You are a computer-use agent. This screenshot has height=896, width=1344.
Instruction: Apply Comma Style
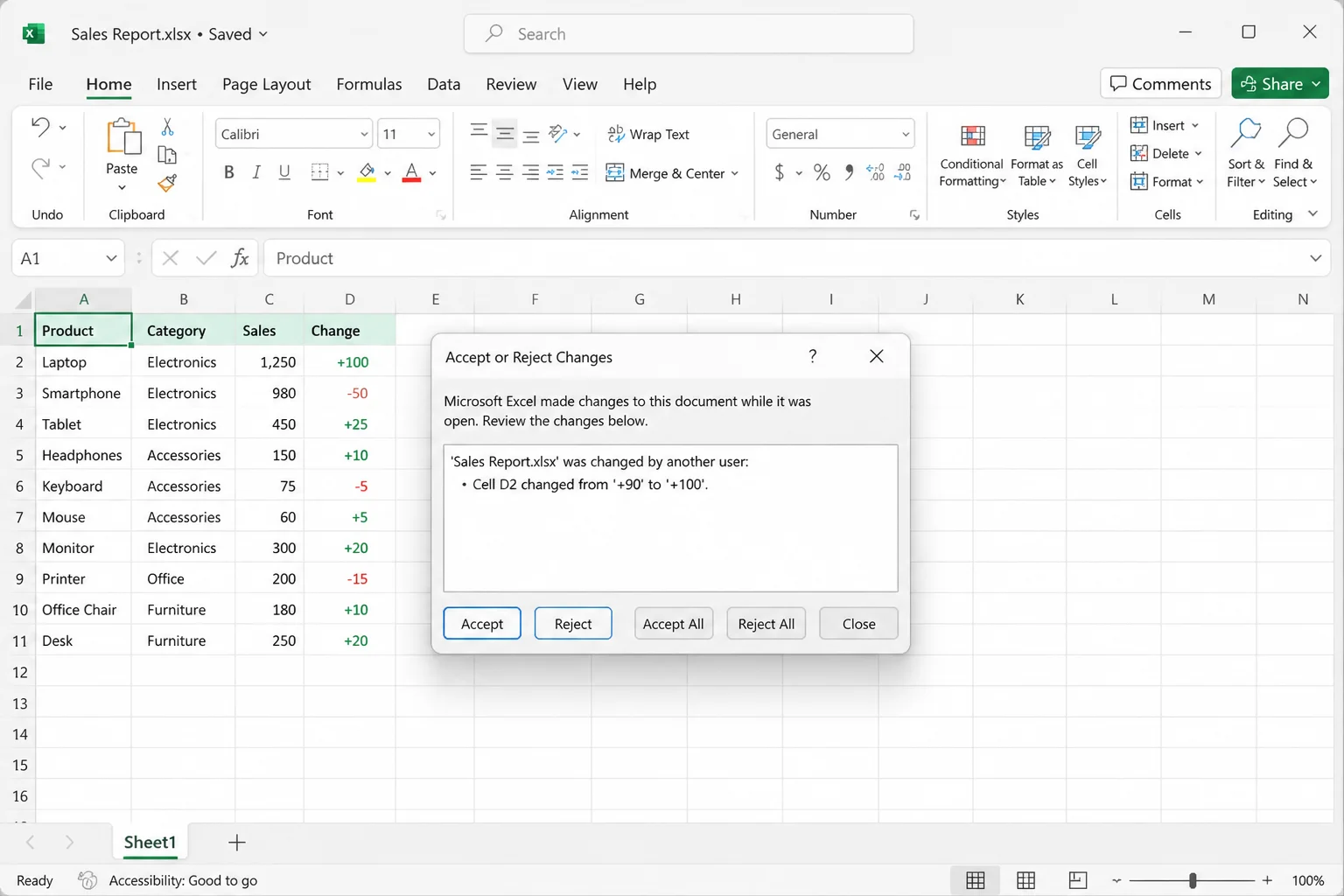pos(849,172)
